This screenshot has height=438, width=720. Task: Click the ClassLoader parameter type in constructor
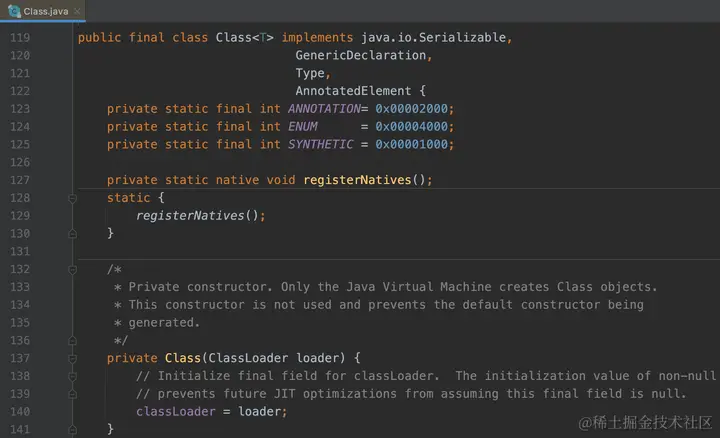(x=248, y=358)
